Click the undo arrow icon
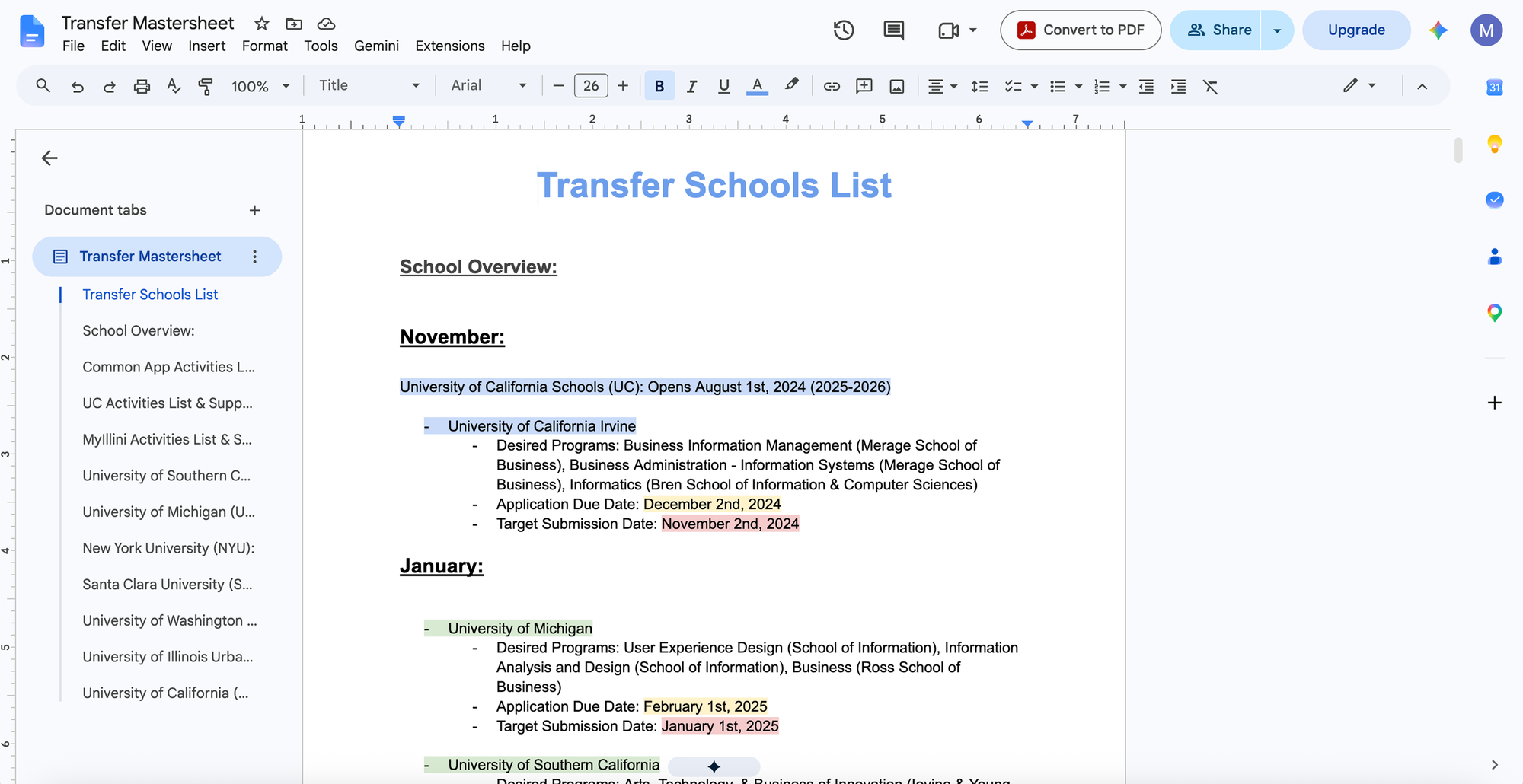Screen dimensions: 1523x784 77,86
